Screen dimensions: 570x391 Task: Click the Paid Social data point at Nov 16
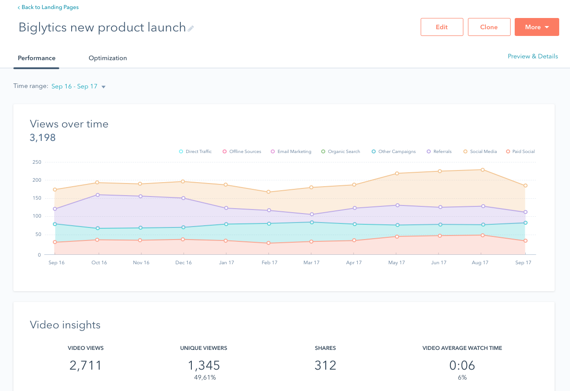pyautogui.click(x=140, y=241)
